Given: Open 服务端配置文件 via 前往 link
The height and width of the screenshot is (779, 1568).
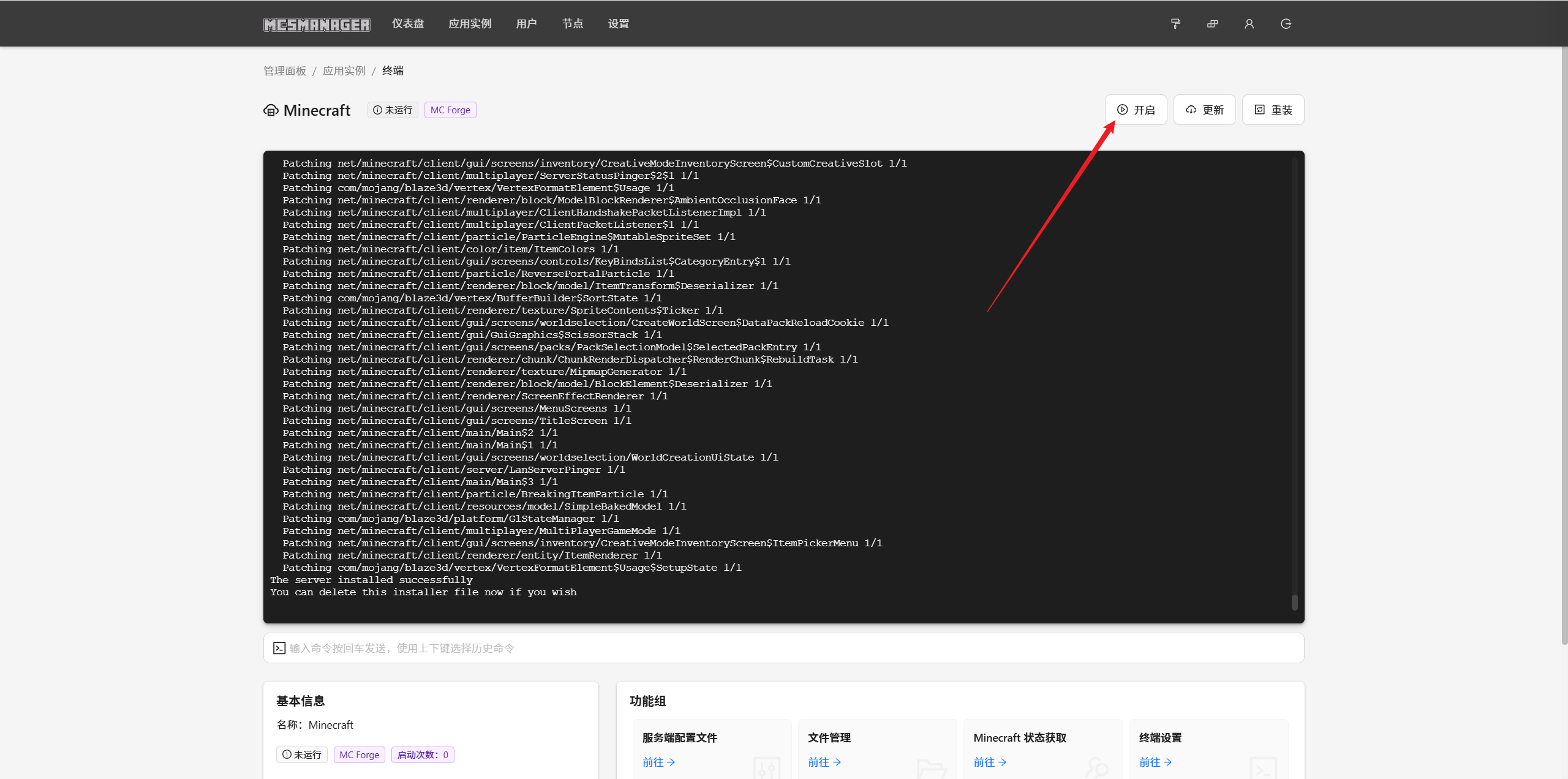Looking at the screenshot, I should tap(658, 762).
